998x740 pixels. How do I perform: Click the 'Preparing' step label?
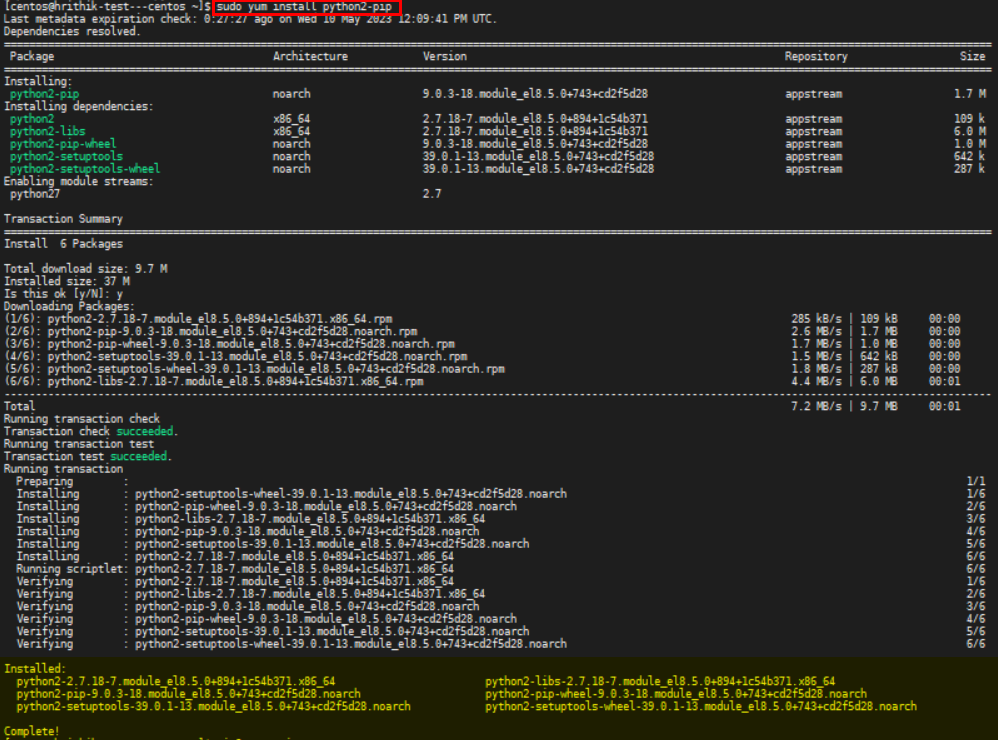pyautogui.click(x=45, y=482)
